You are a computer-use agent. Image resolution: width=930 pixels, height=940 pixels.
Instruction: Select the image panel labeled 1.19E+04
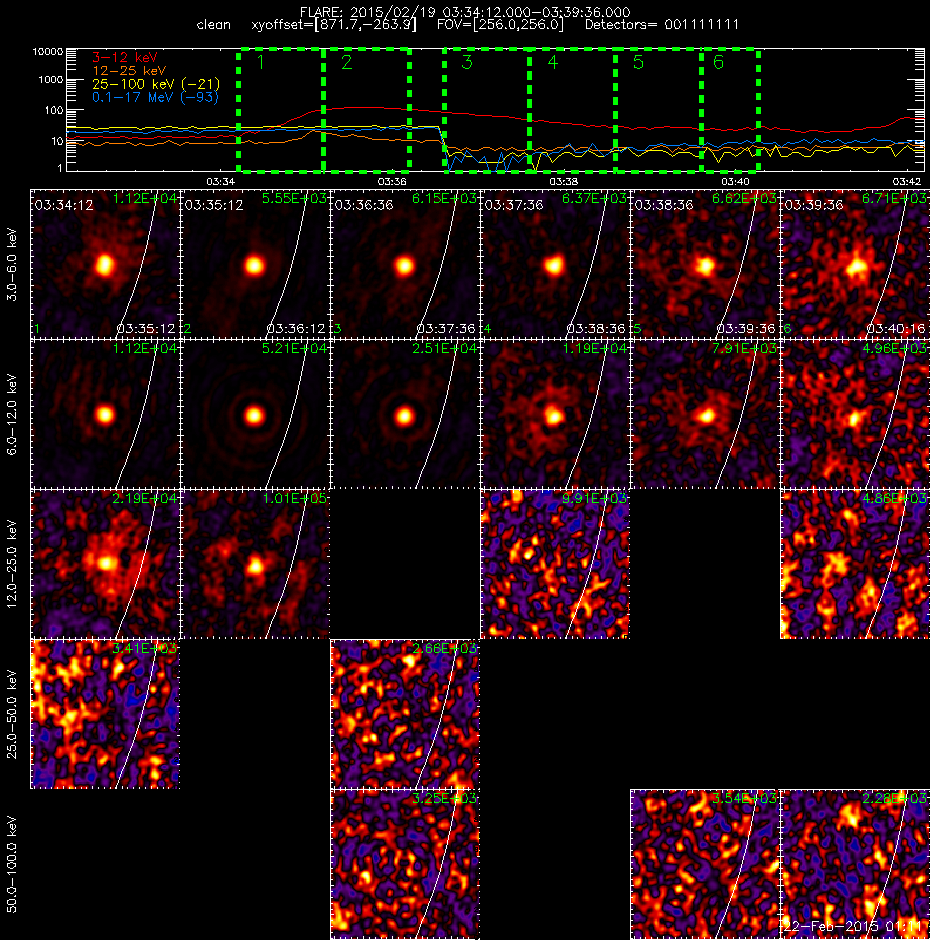pyautogui.click(x=555, y=414)
